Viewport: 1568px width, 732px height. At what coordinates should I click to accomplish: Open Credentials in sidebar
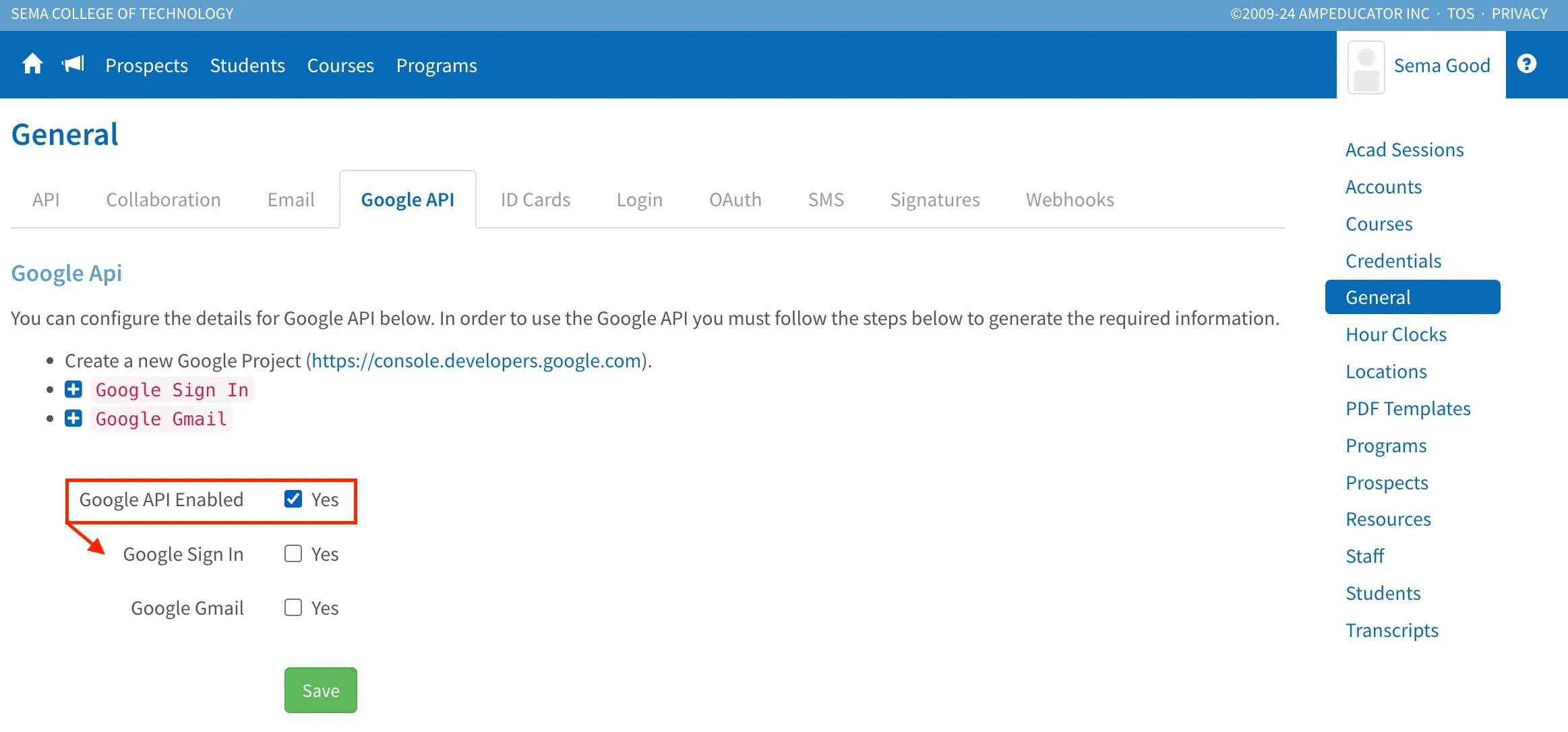[1393, 261]
